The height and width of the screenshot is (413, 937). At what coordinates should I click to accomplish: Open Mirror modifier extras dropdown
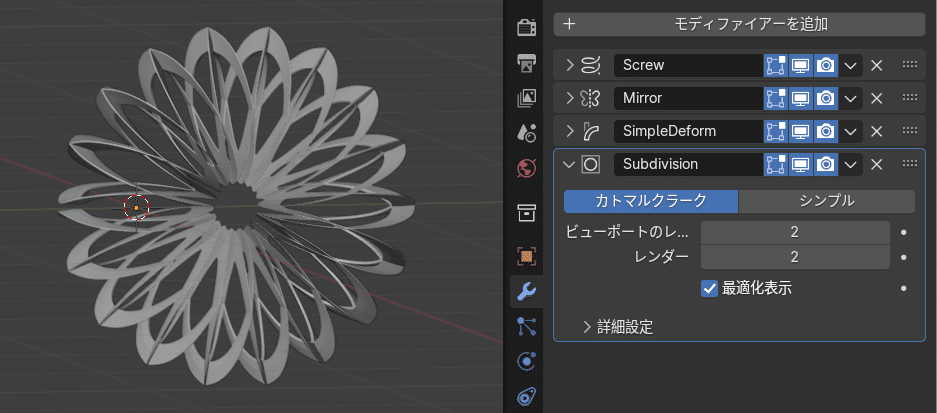pos(851,98)
